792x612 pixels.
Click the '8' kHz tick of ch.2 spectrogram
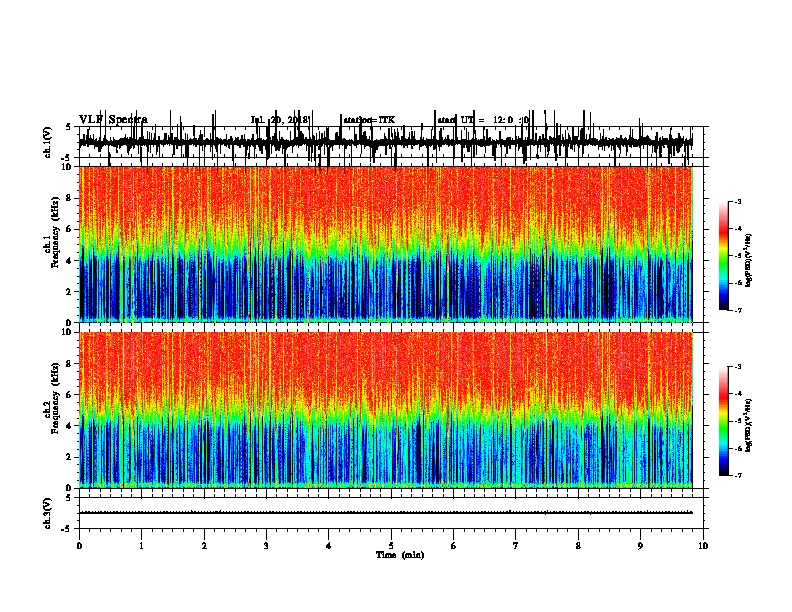[70, 364]
